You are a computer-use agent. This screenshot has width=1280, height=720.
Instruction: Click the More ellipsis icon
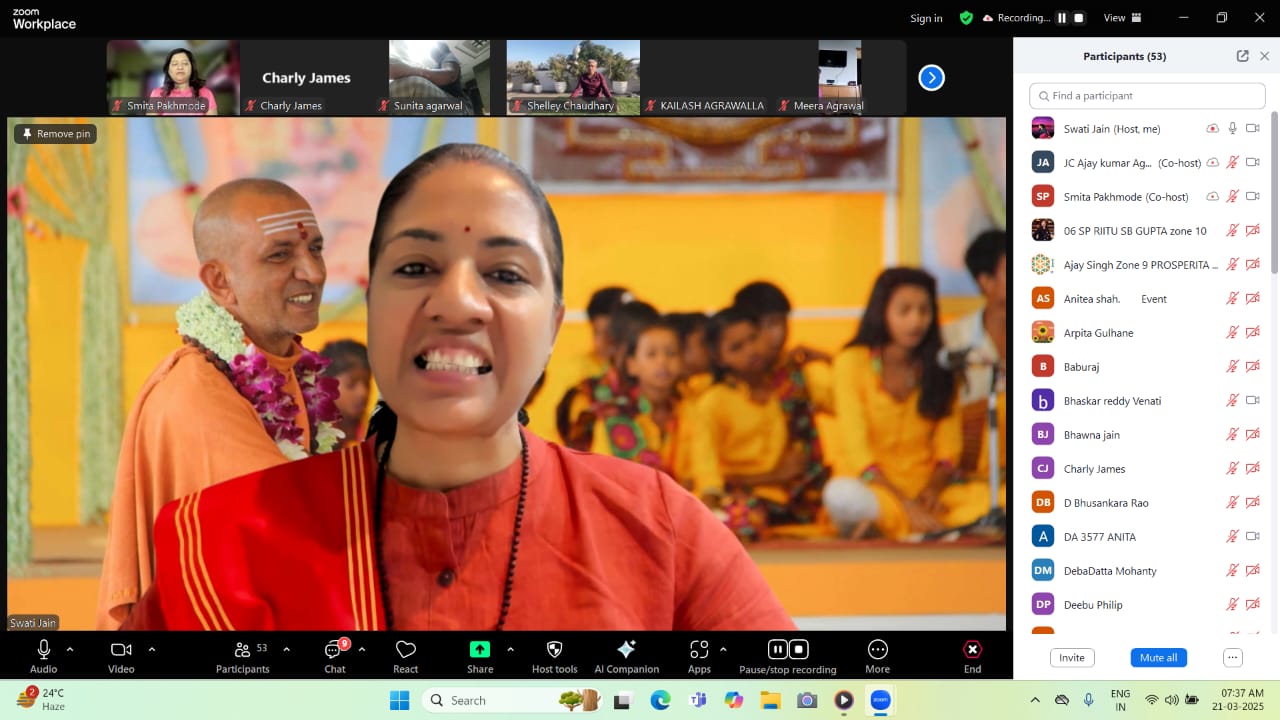click(877, 650)
